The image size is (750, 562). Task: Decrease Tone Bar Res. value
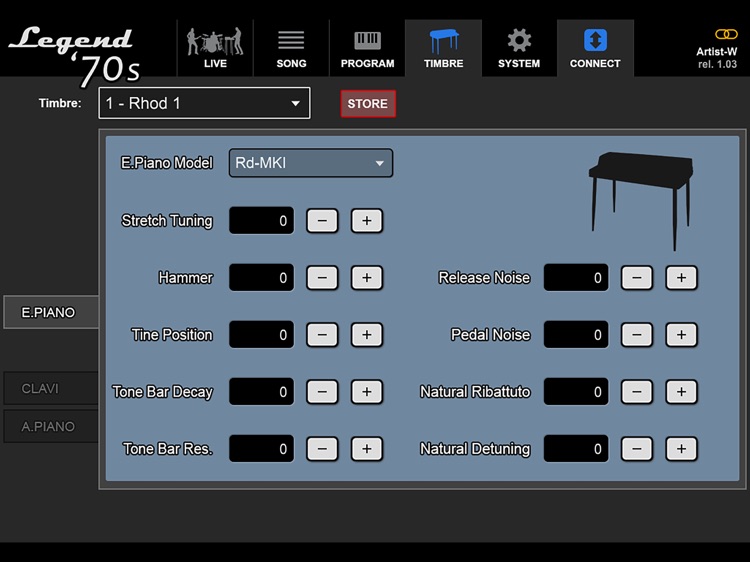(x=322, y=449)
